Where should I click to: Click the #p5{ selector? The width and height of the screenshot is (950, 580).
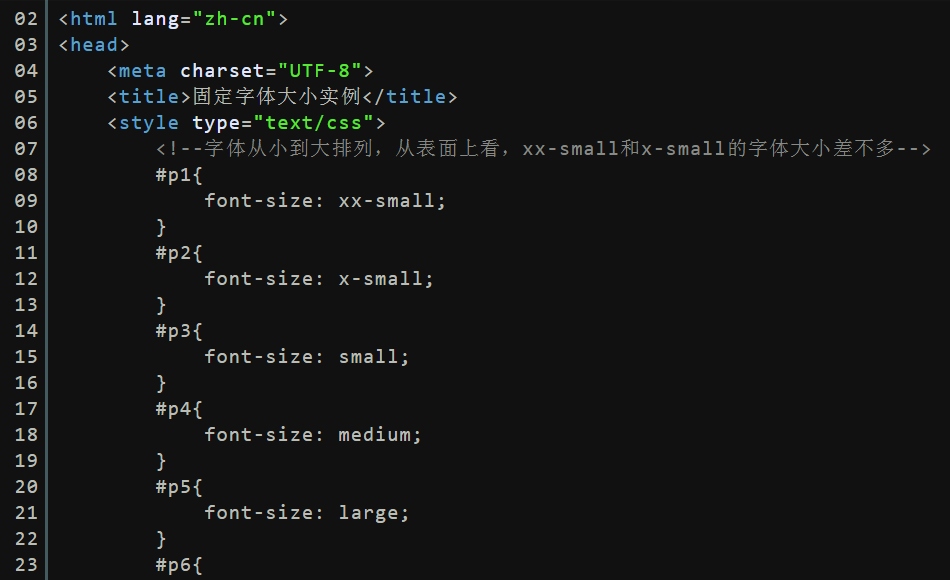(179, 487)
